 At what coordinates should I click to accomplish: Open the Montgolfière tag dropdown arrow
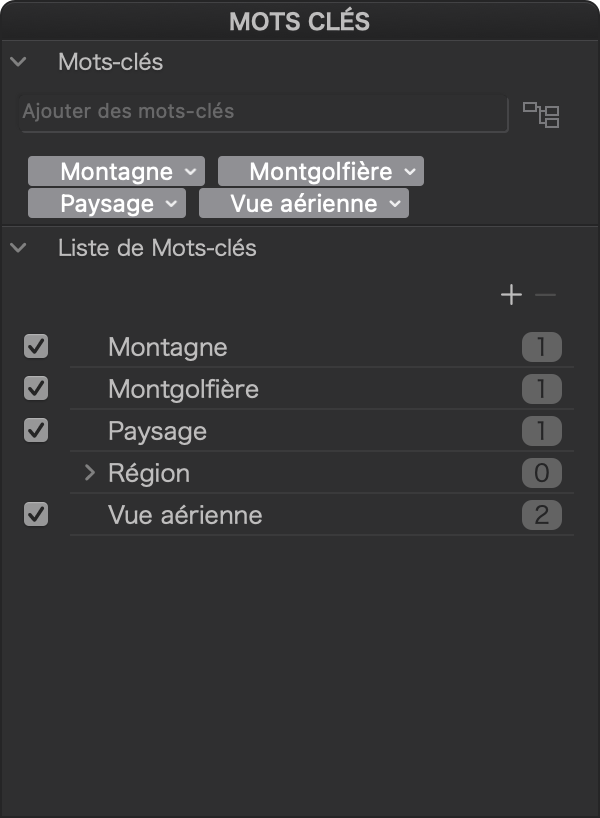[x=410, y=172]
